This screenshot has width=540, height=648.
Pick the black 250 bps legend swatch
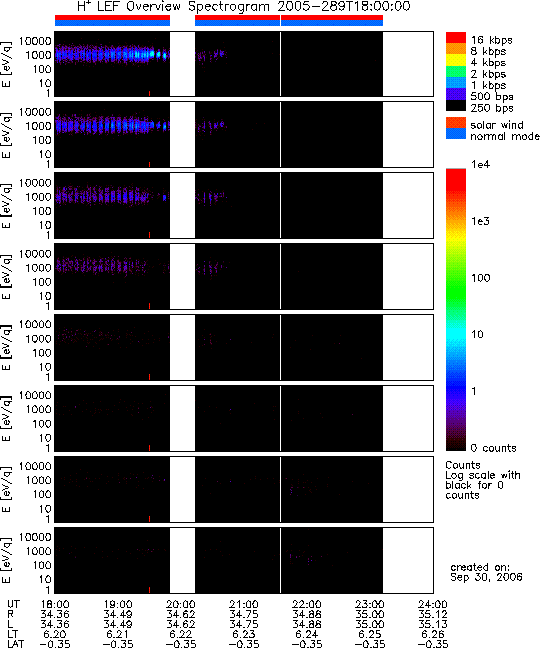[456, 105]
